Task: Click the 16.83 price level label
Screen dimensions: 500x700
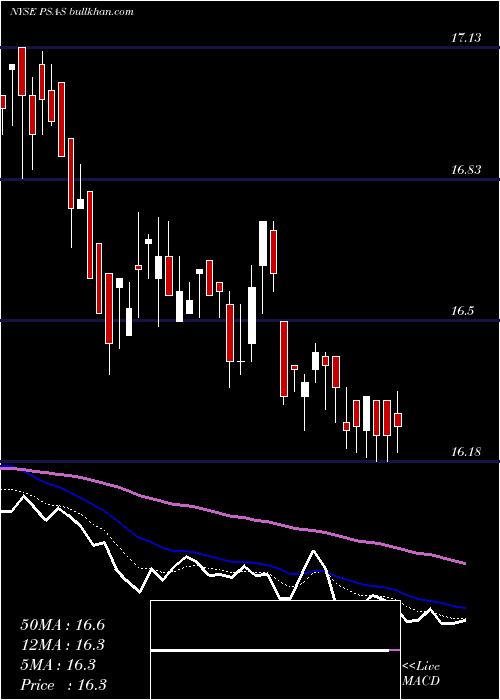Action: point(466,170)
